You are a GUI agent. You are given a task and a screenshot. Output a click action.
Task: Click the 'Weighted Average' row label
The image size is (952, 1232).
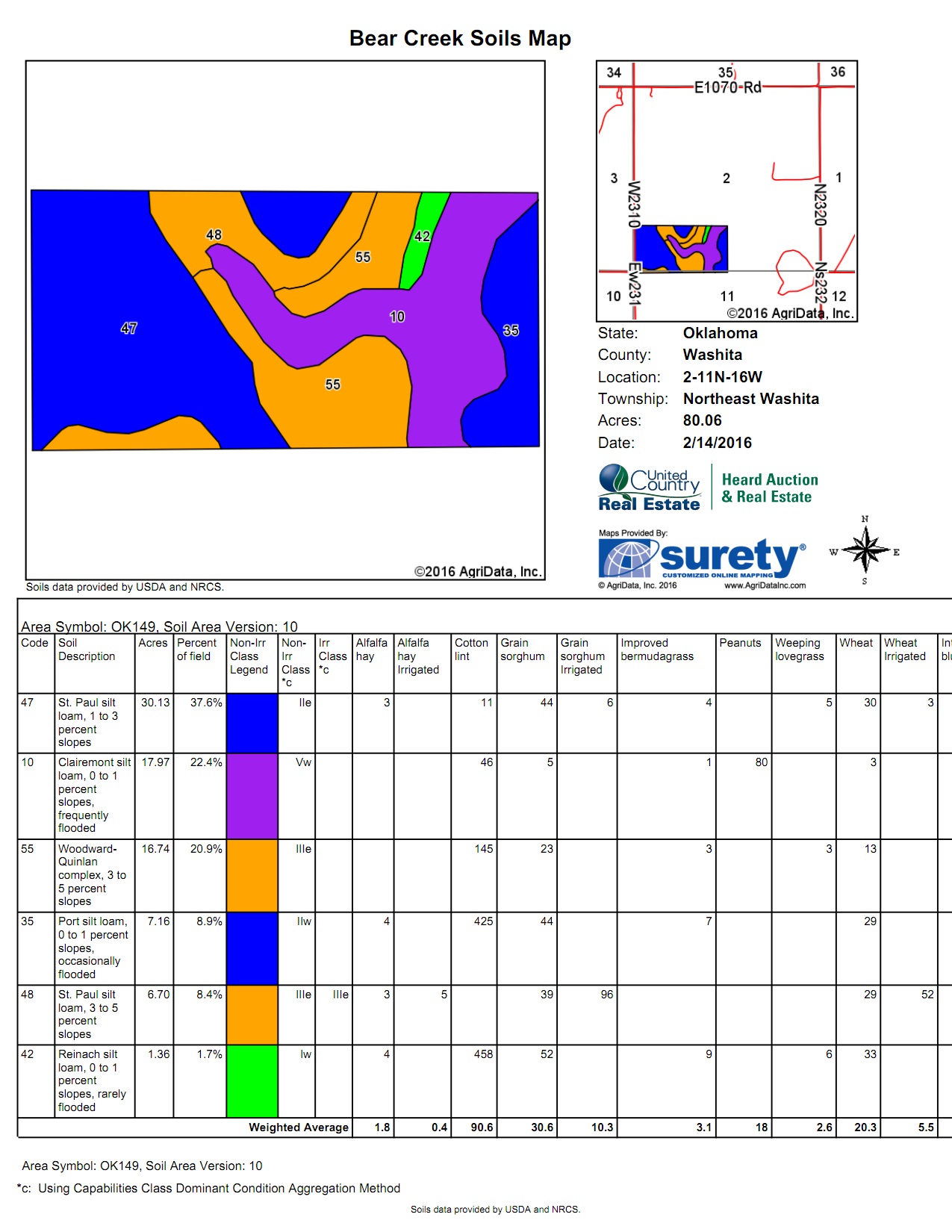pos(299,1127)
